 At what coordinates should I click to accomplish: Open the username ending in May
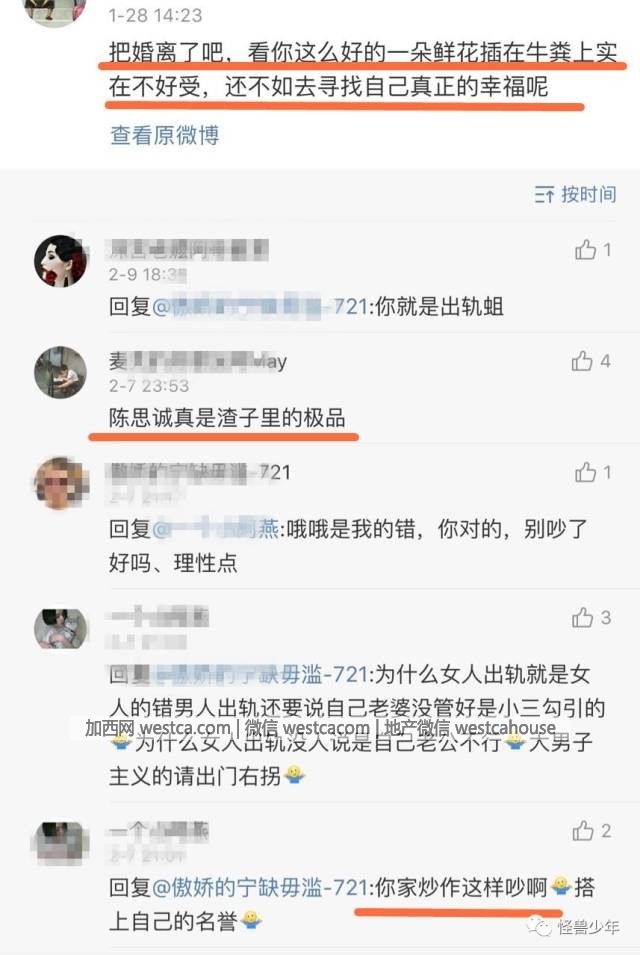197,362
